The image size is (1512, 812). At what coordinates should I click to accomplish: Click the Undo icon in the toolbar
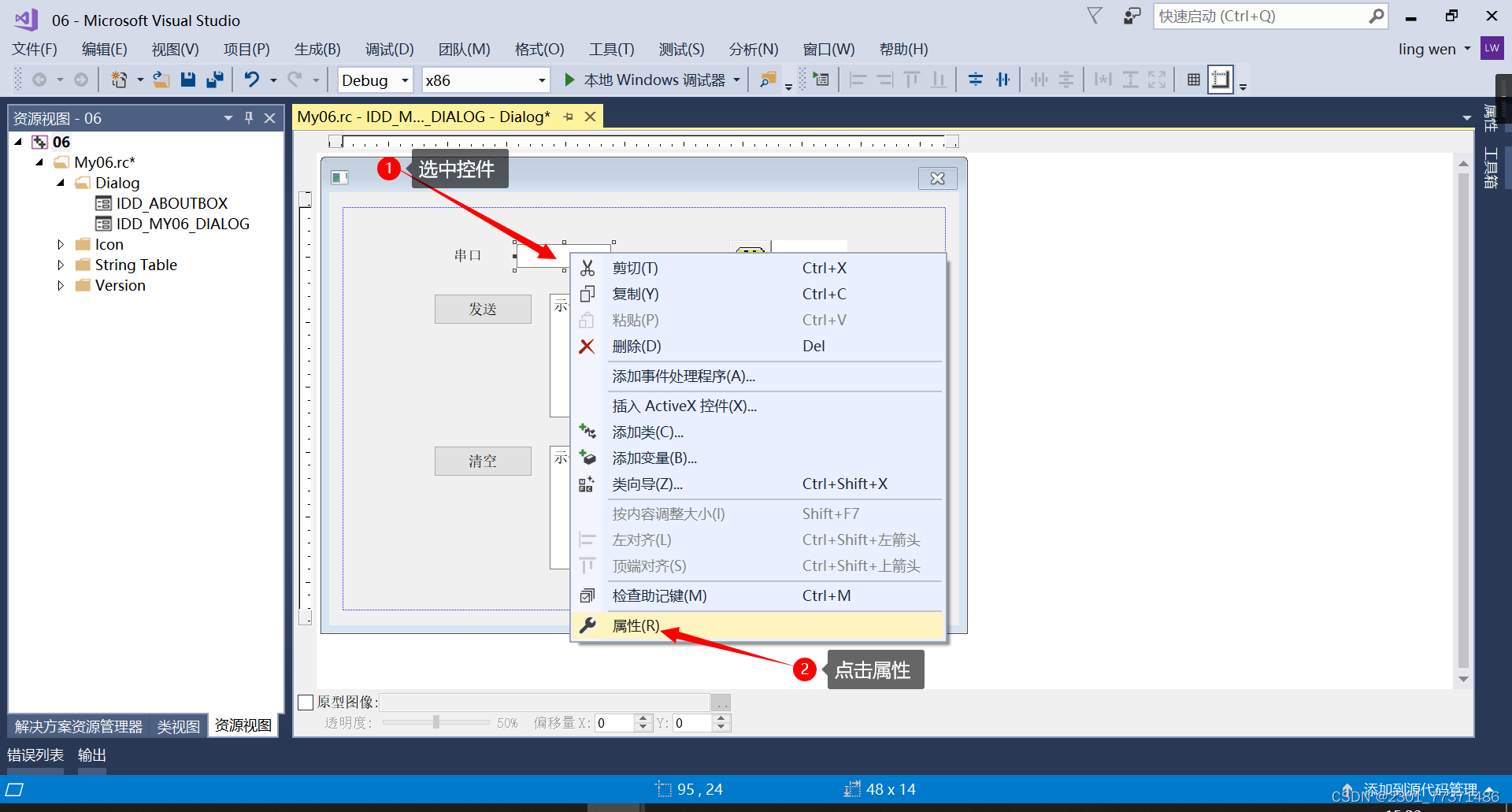tap(252, 79)
